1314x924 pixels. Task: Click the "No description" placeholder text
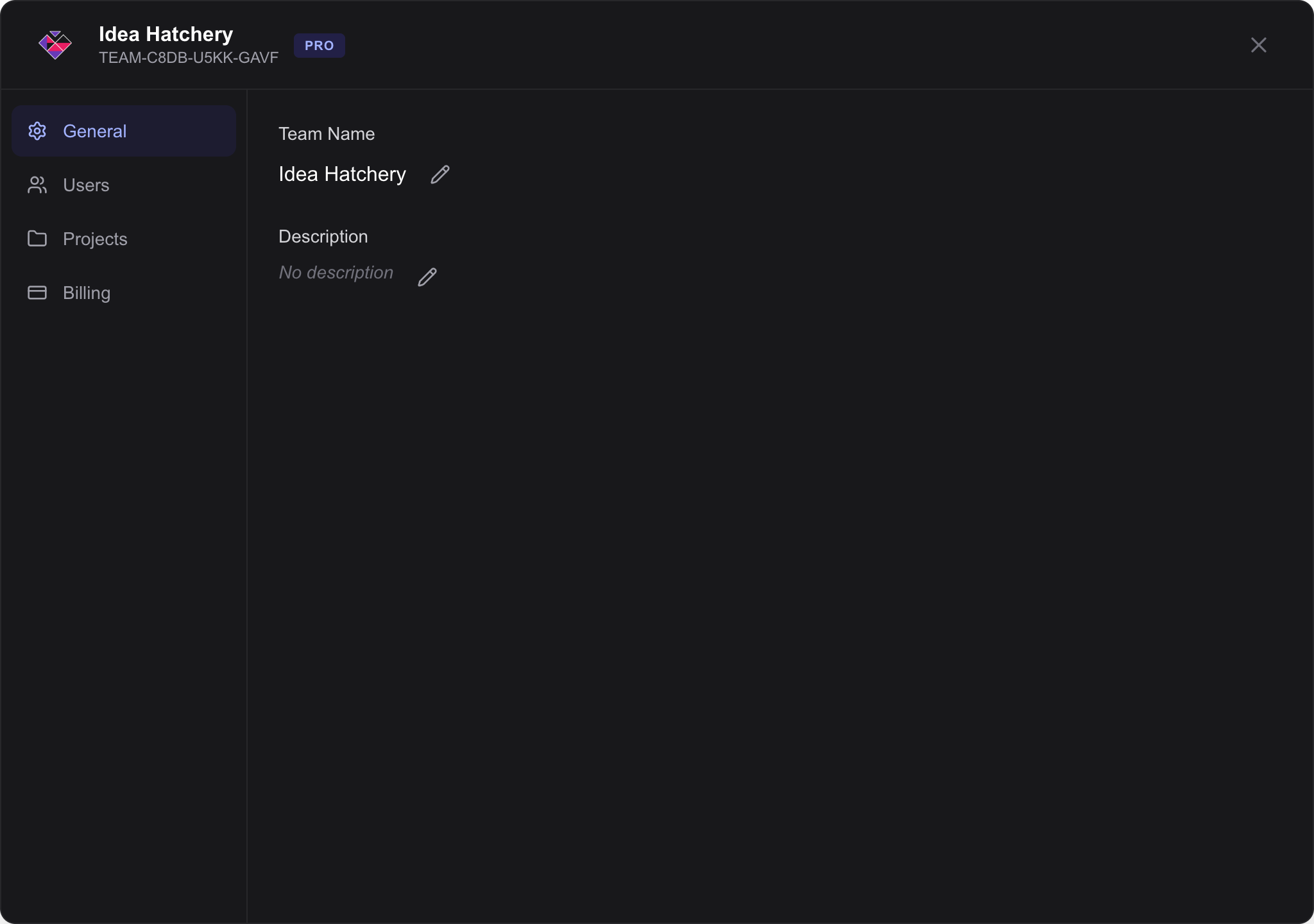pyautogui.click(x=336, y=273)
